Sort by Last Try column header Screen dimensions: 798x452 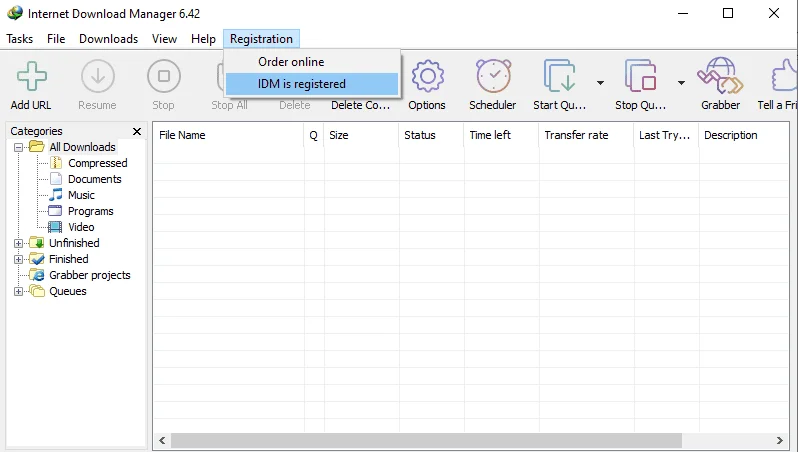click(667, 135)
